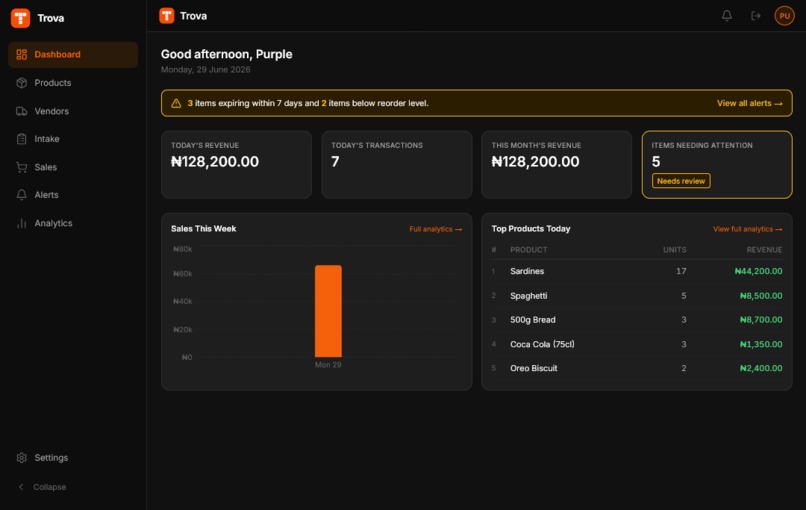Image resolution: width=806 pixels, height=510 pixels.
Task: Click the View all alerts link
Action: point(749,103)
